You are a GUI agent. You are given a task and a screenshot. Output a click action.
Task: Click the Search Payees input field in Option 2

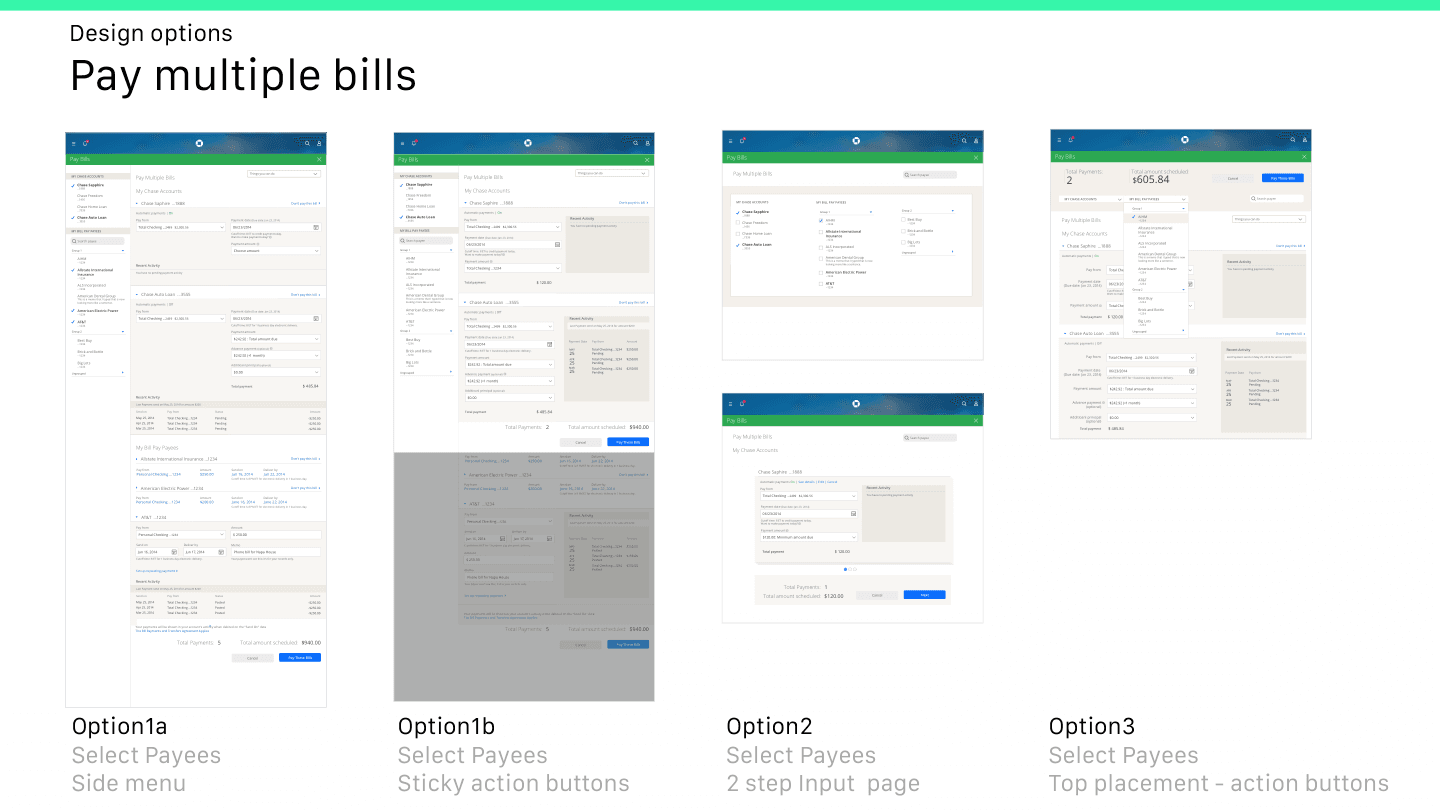931,173
